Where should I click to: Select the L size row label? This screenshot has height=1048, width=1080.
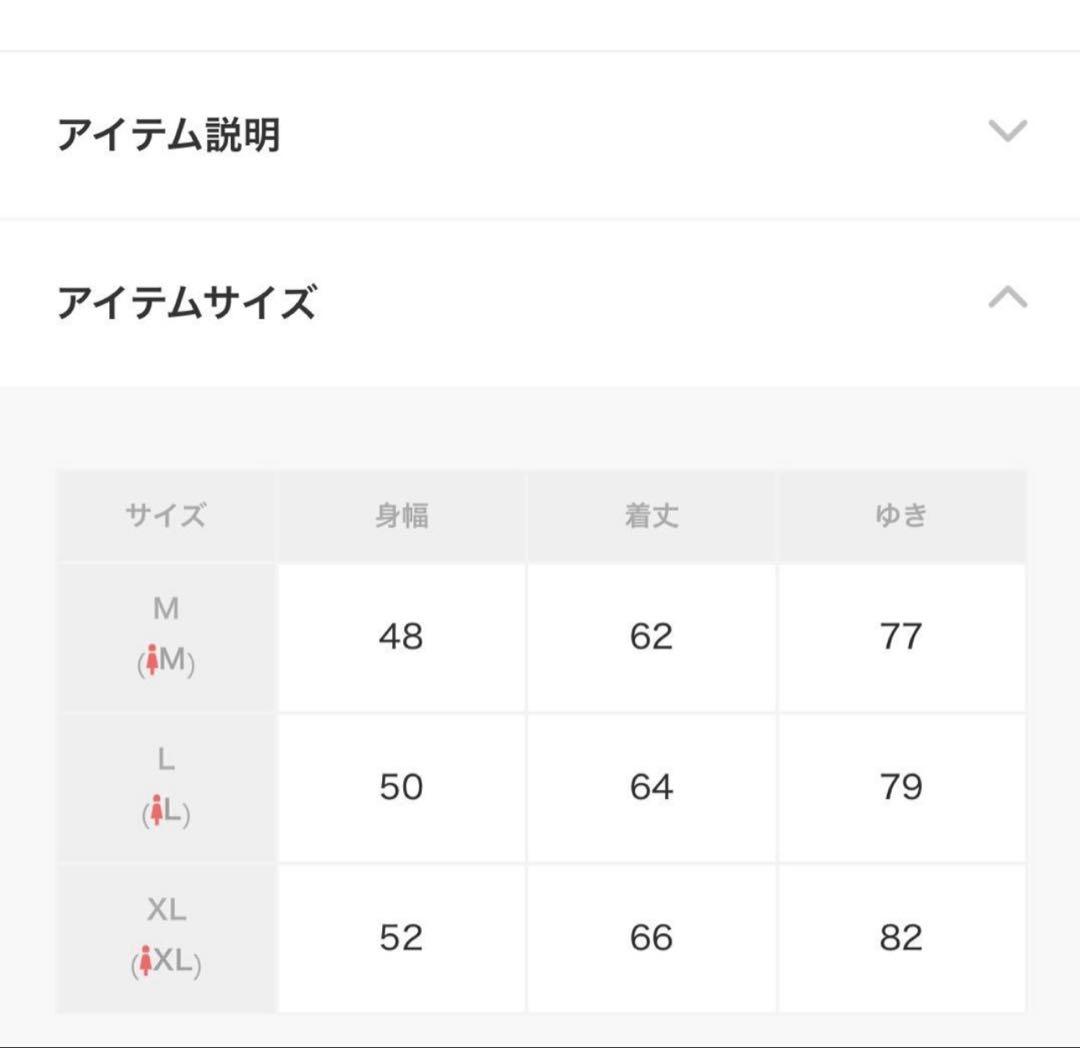click(x=165, y=787)
